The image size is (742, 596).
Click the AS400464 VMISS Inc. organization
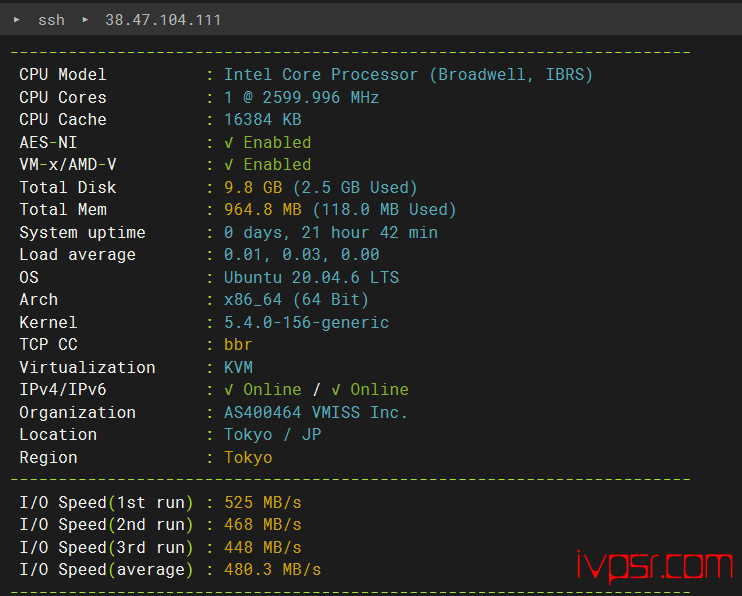point(316,413)
